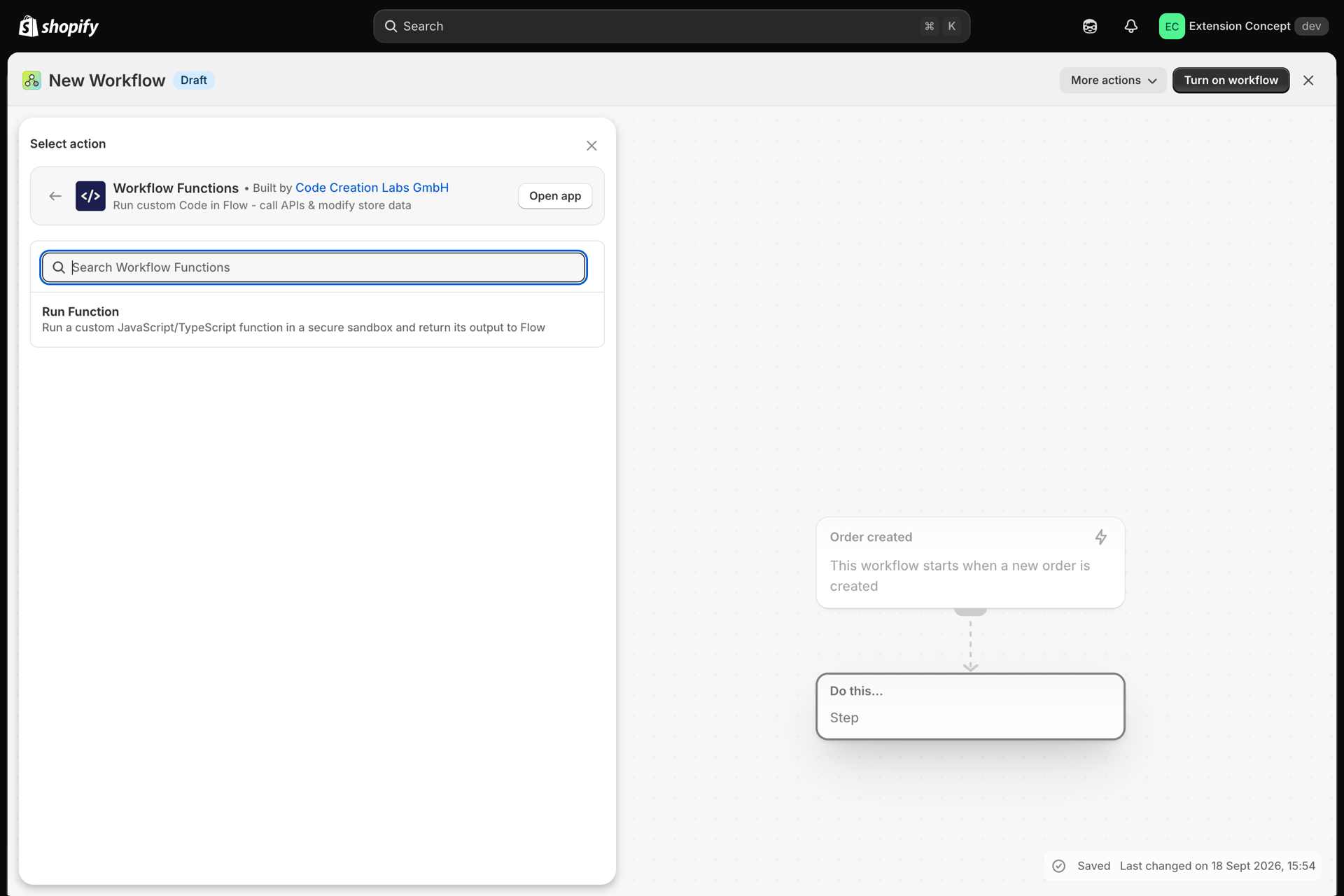Click the EC store avatar

click(1172, 26)
